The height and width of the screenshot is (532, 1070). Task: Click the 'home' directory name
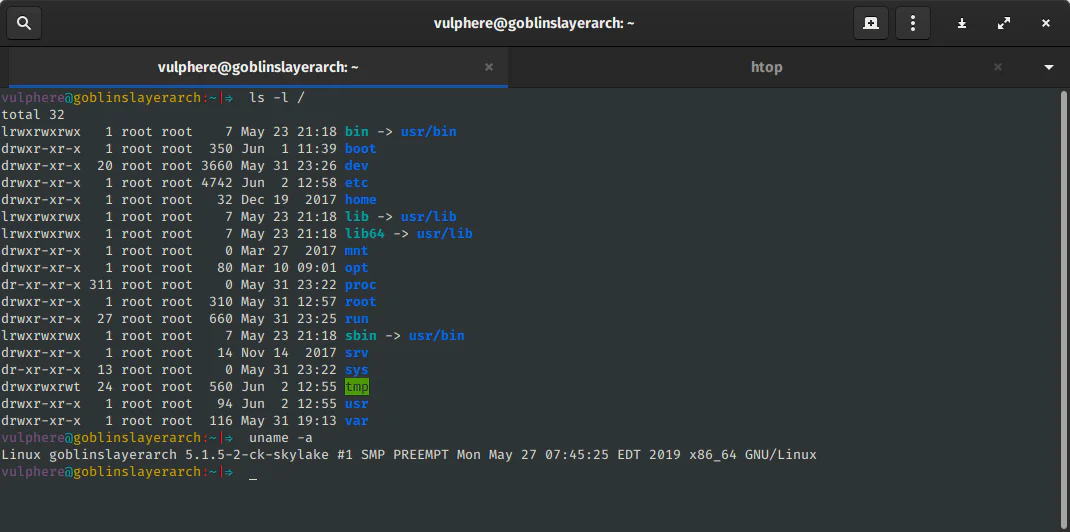point(360,200)
